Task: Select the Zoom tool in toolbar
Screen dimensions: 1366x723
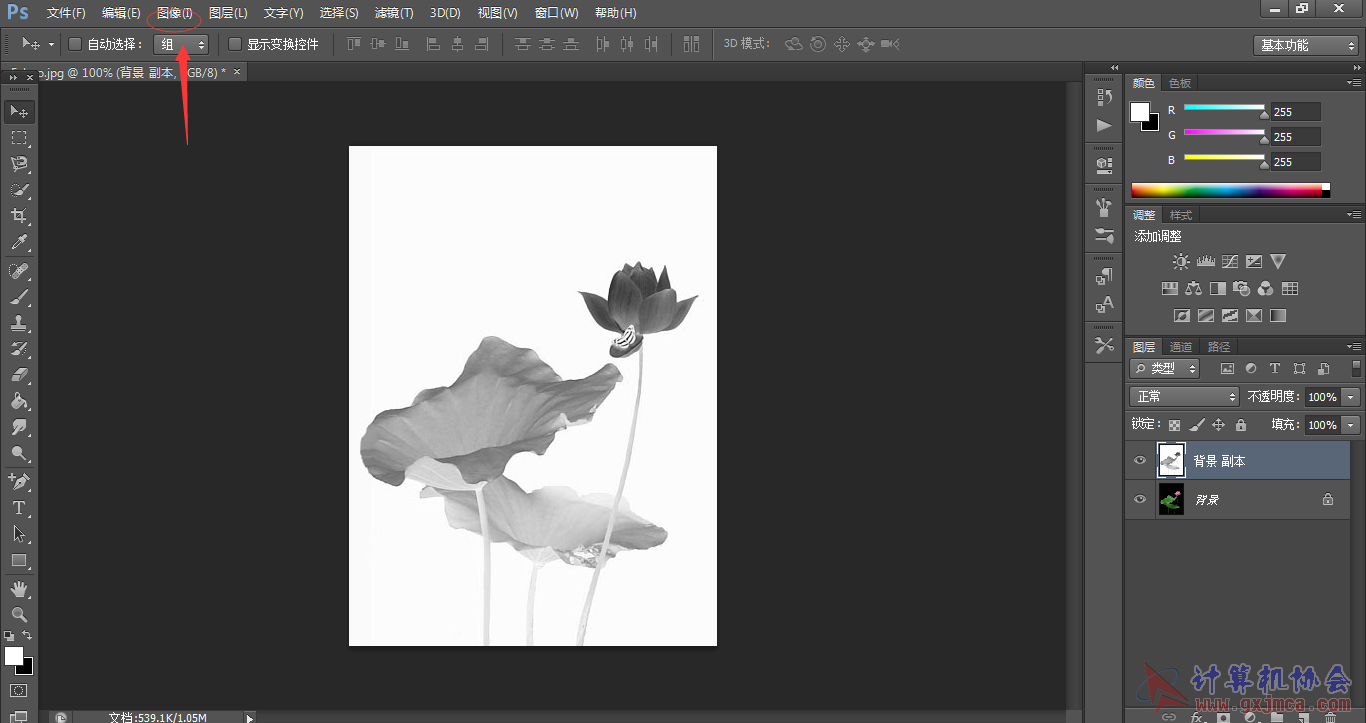Action: point(19,614)
